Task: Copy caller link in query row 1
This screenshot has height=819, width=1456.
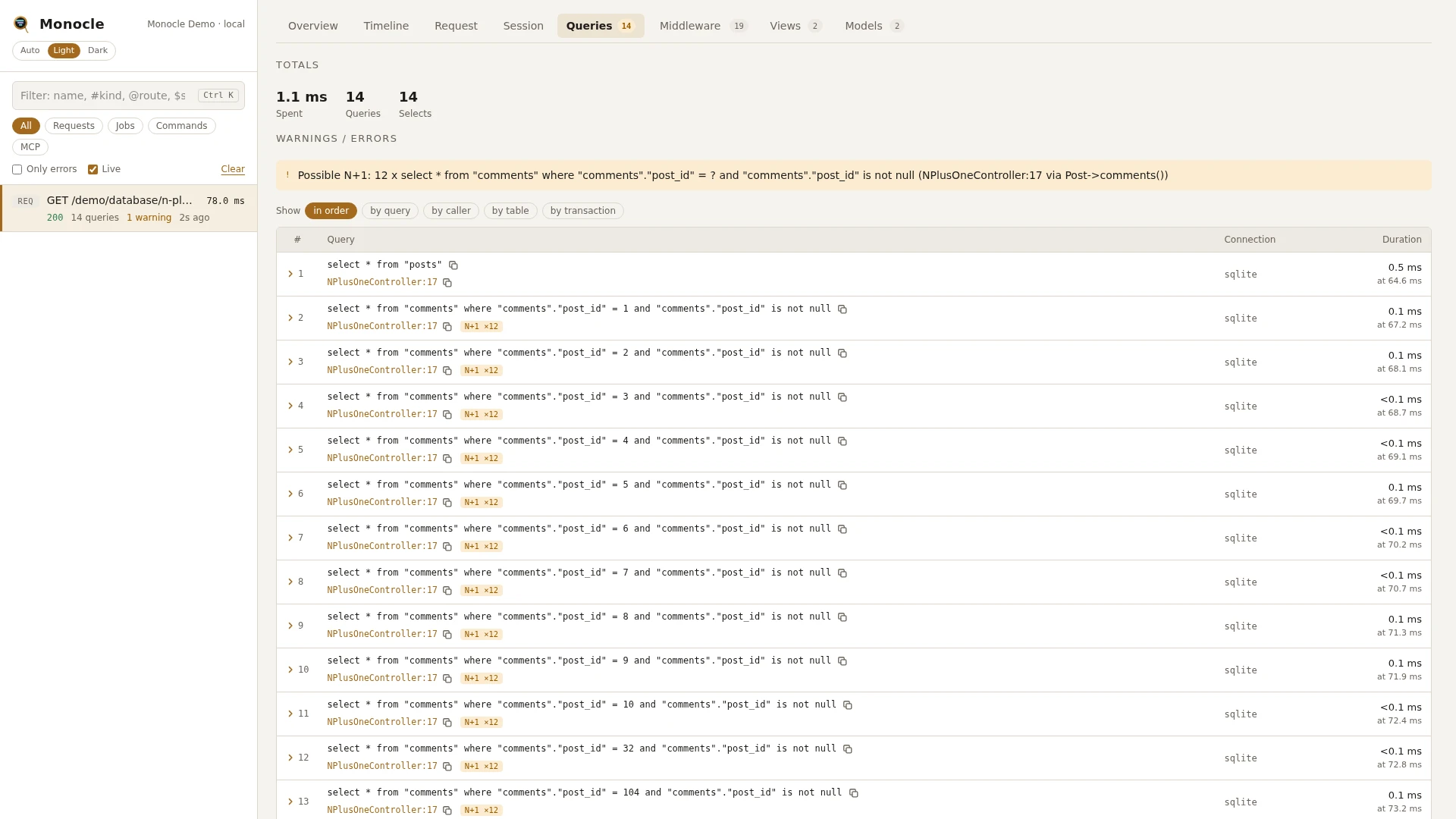Action: click(x=447, y=283)
